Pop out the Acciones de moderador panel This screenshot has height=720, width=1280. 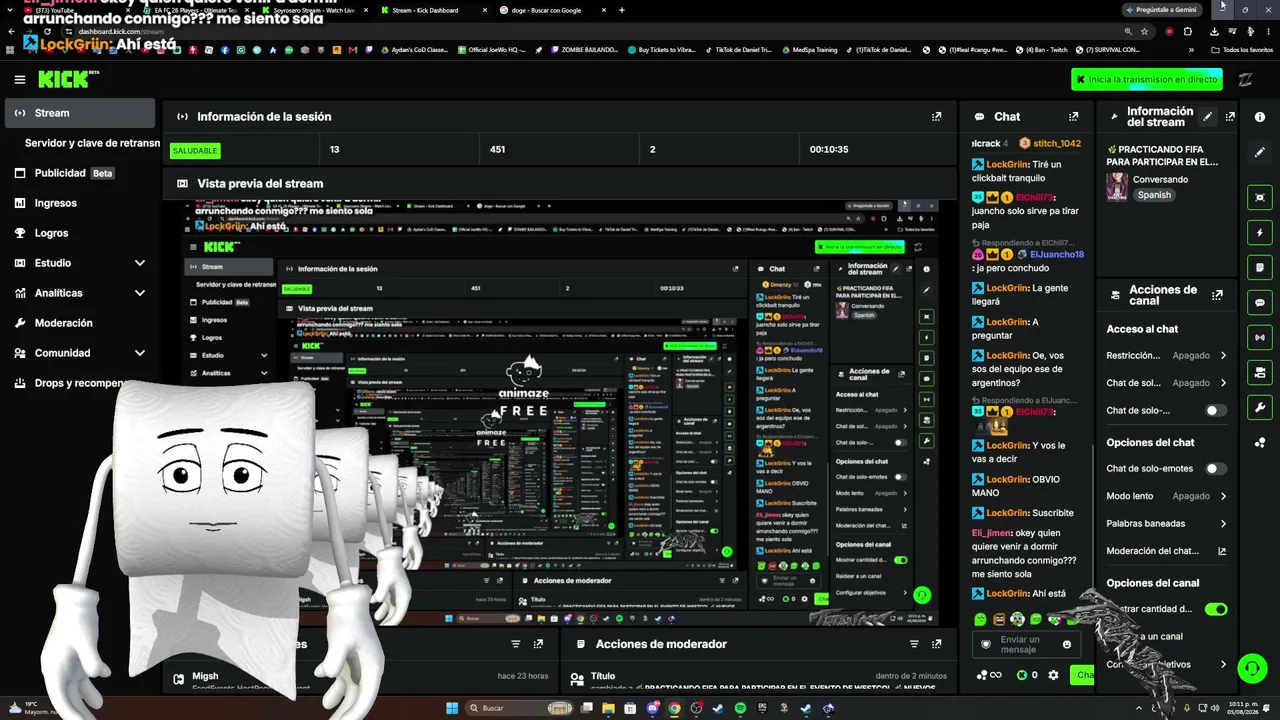[x=936, y=644]
